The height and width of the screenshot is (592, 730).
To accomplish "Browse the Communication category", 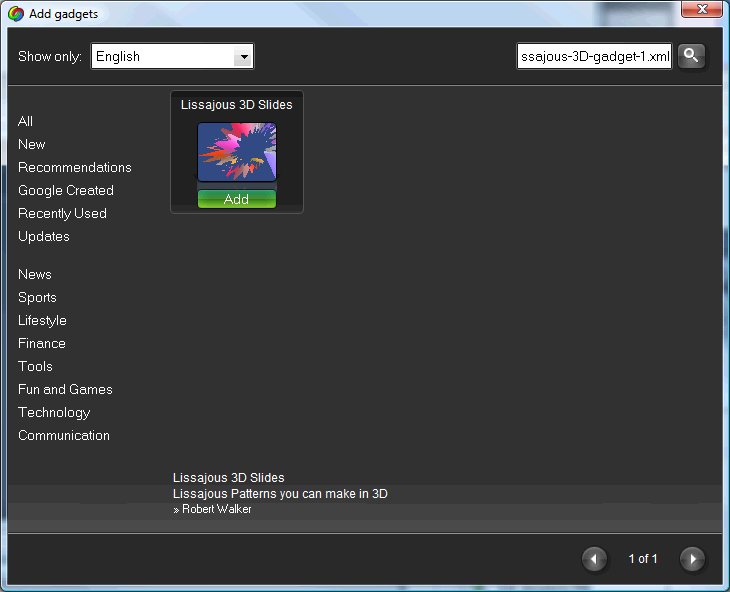I will (64, 436).
